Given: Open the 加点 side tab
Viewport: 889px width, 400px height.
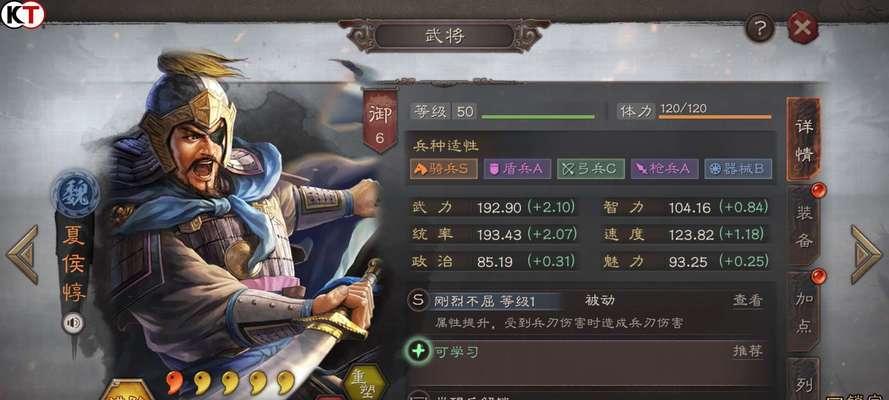Looking at the screenshot, I should [803, 312].
